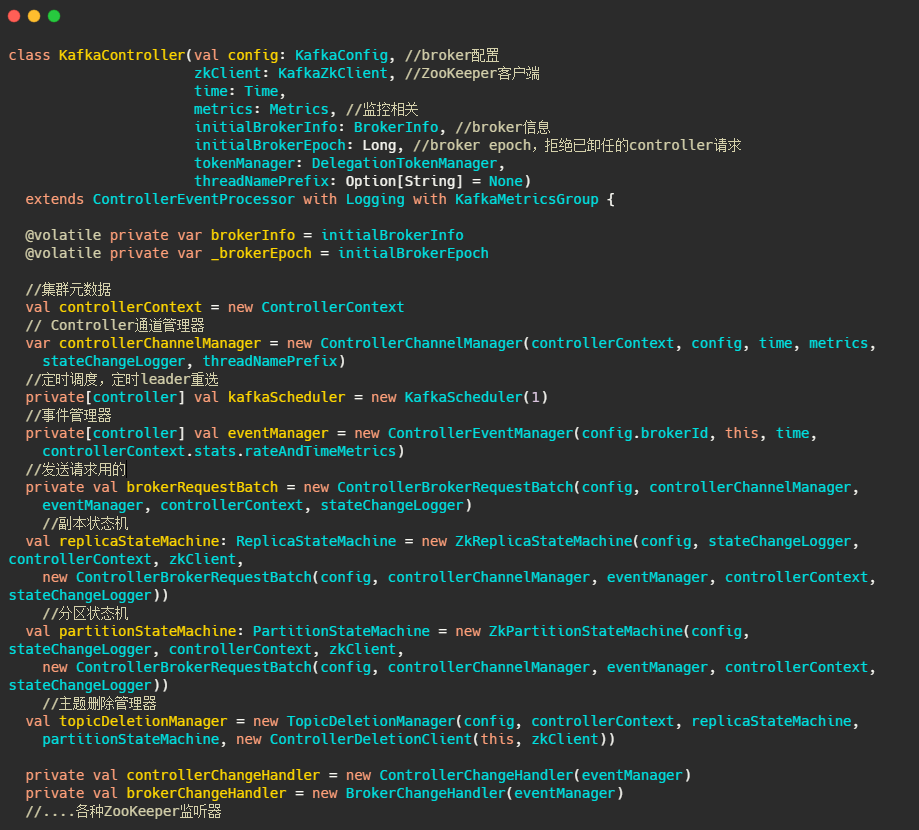Click ControllerEventManager constructor name
The image size is (919, 830).
tap(480, 433)
